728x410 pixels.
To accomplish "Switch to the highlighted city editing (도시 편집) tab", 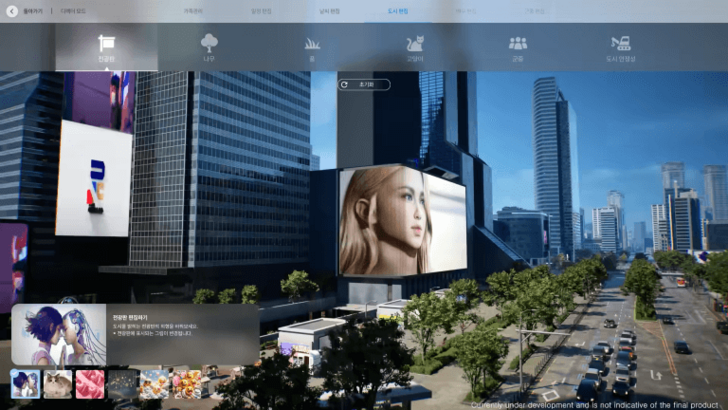I will [398, 11].
